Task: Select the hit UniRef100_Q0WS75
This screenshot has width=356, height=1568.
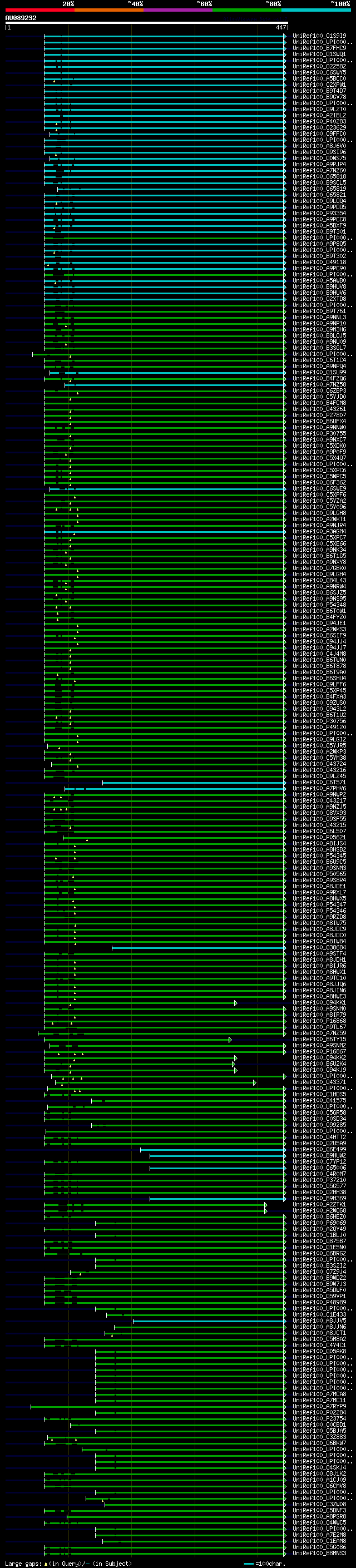Action: 319,159
